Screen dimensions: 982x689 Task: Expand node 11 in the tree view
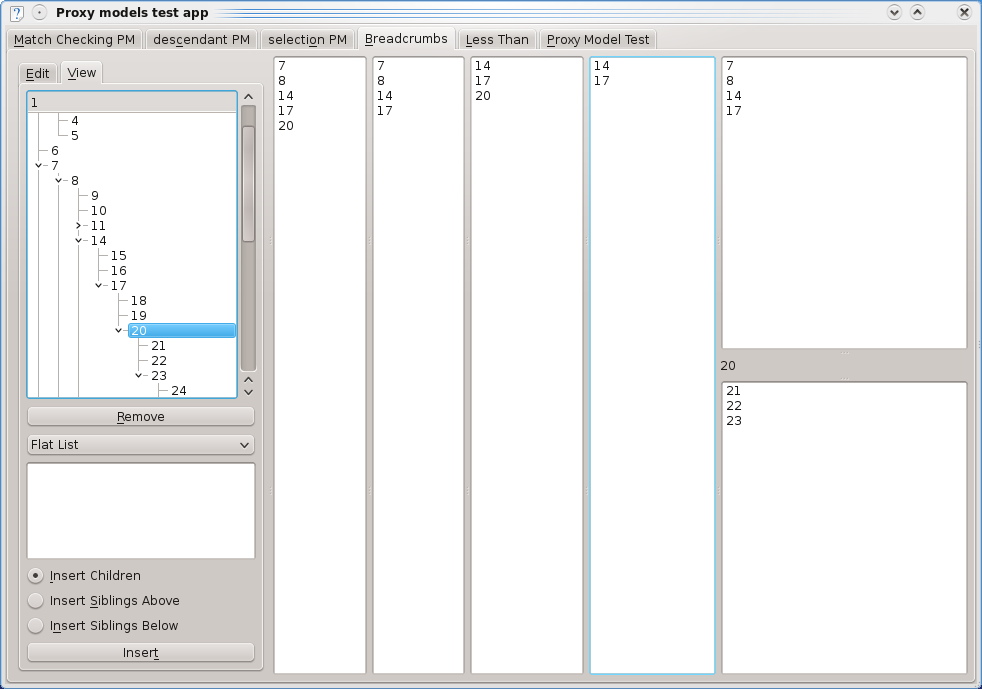[x=78, y=226]
